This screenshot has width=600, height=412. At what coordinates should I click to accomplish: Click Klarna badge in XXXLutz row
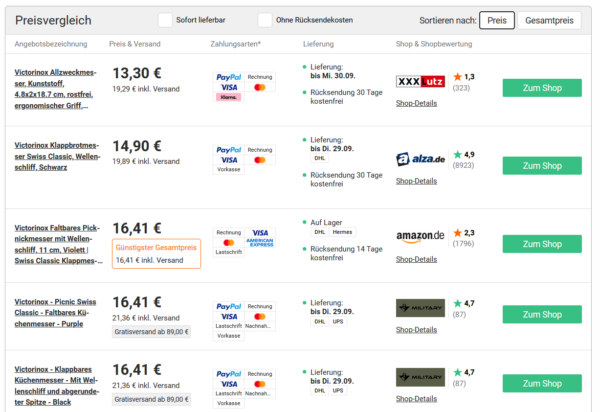coord(228,97)
